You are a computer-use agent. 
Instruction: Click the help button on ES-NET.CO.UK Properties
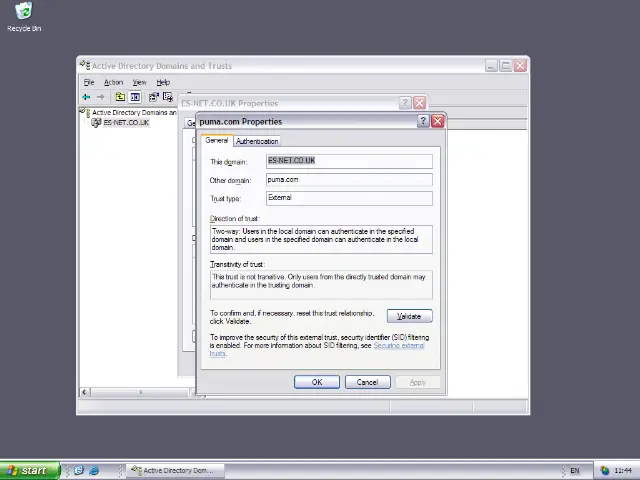[x=404, y=103]
